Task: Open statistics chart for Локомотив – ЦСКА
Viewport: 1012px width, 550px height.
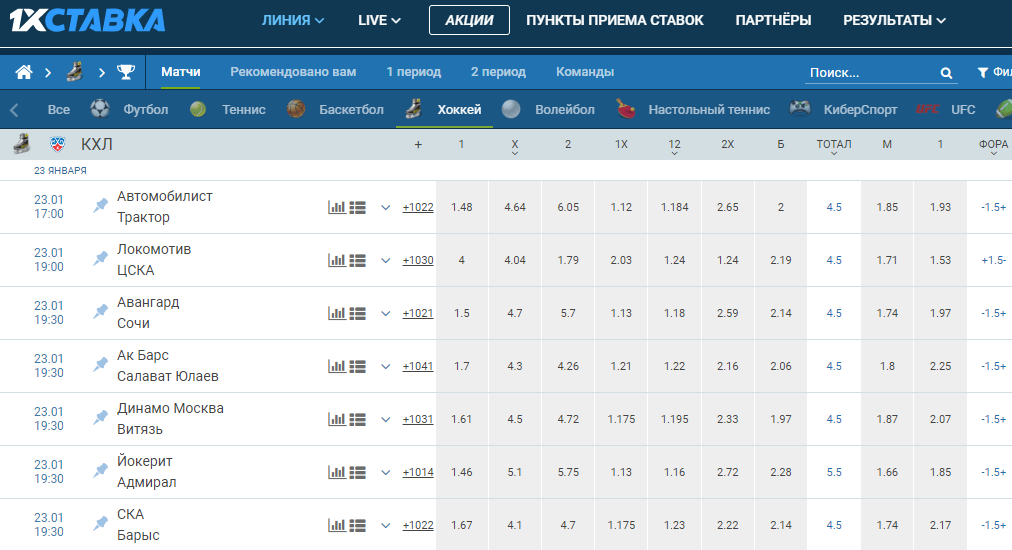Action: coord(336,260)
